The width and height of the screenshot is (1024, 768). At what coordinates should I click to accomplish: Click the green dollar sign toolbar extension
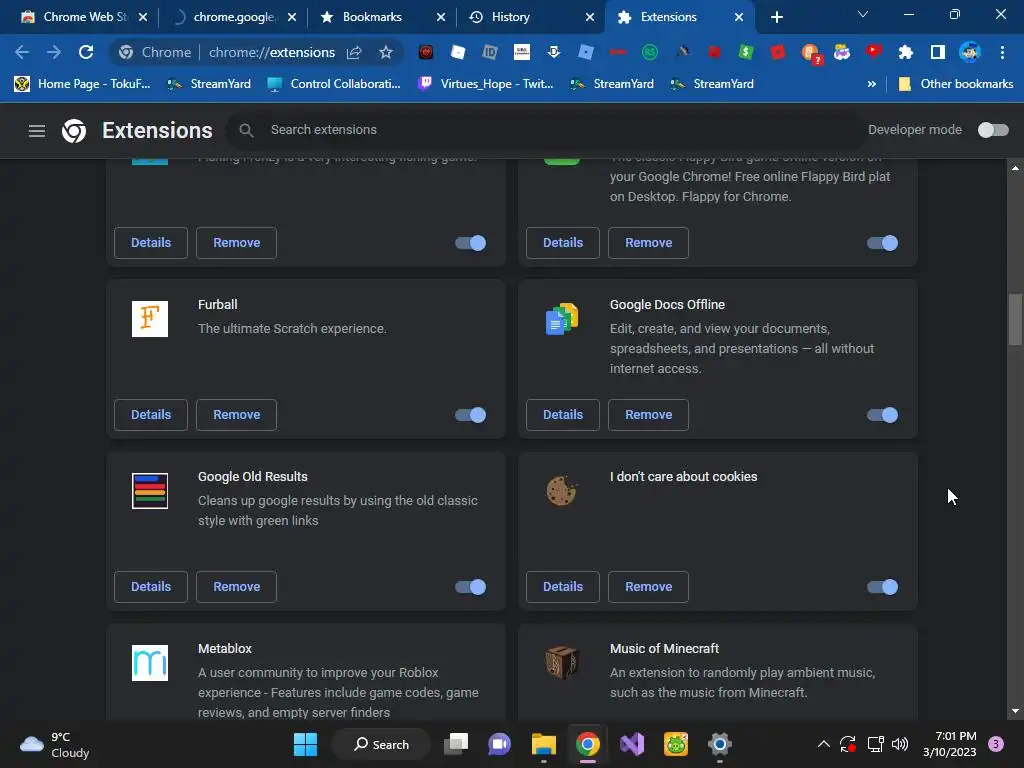coord(745,52)
